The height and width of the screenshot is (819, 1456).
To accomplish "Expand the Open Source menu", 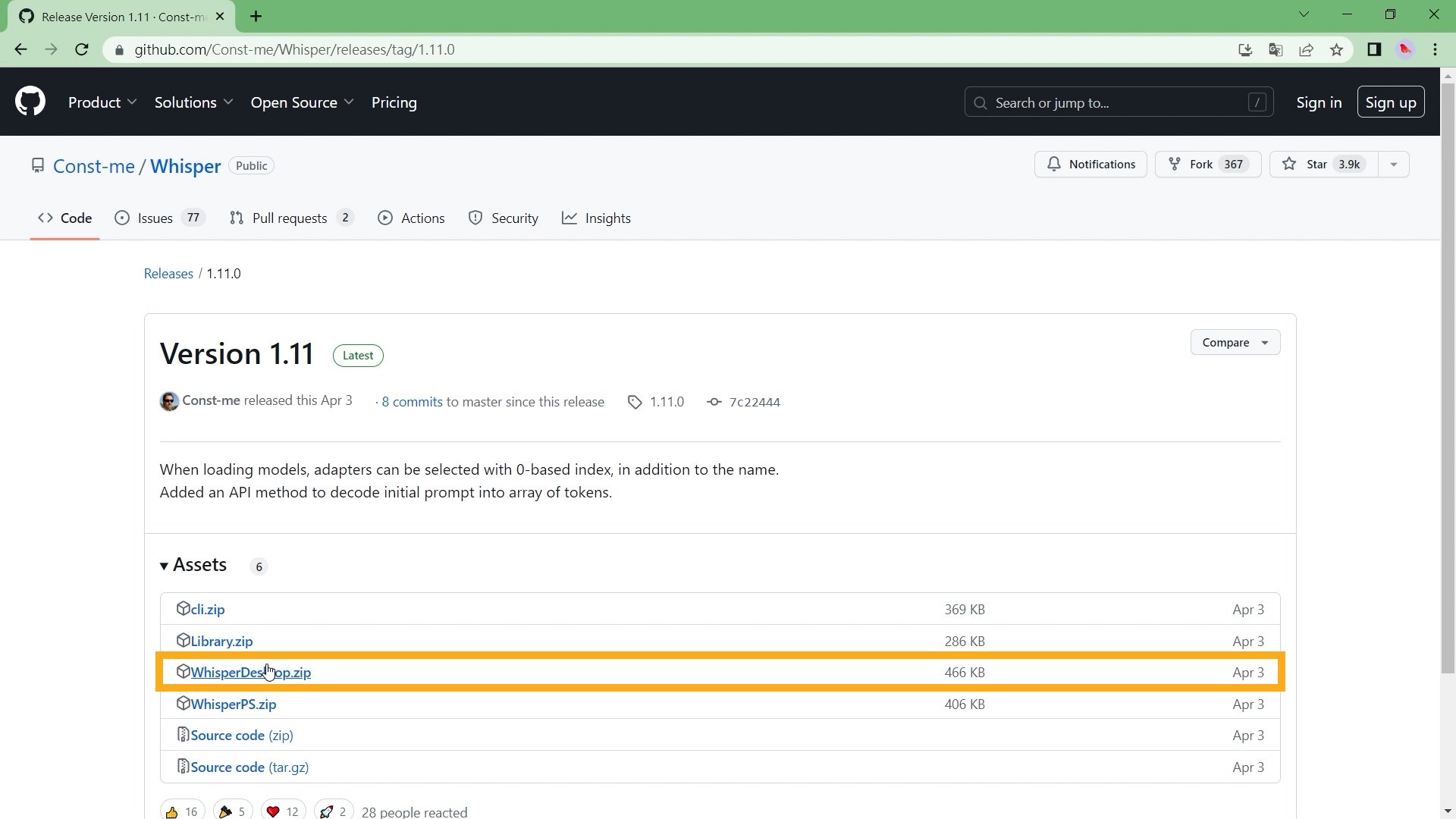I will click(x=302, y=102).
